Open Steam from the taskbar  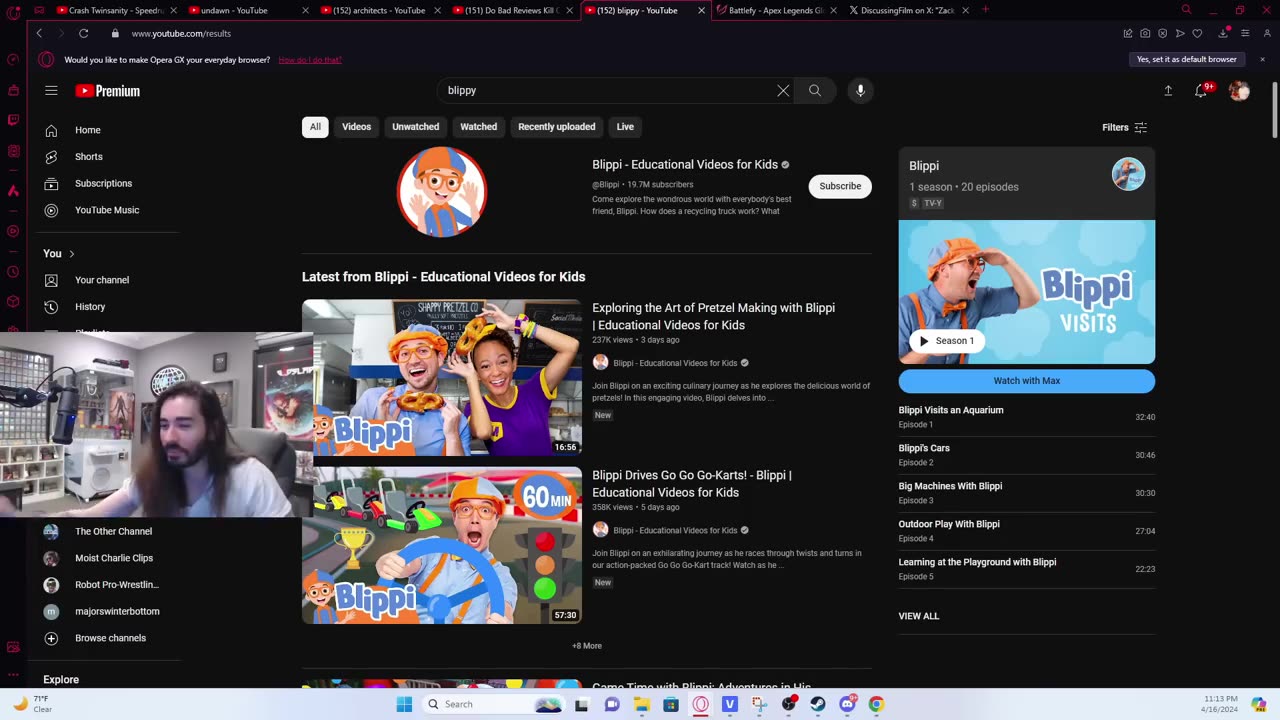[818, 704]
